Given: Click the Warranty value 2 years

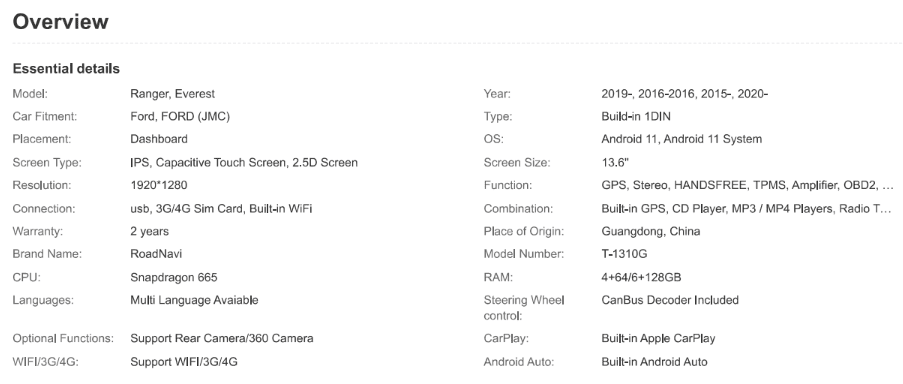Looking at the screenshot, I should (150, 231).
